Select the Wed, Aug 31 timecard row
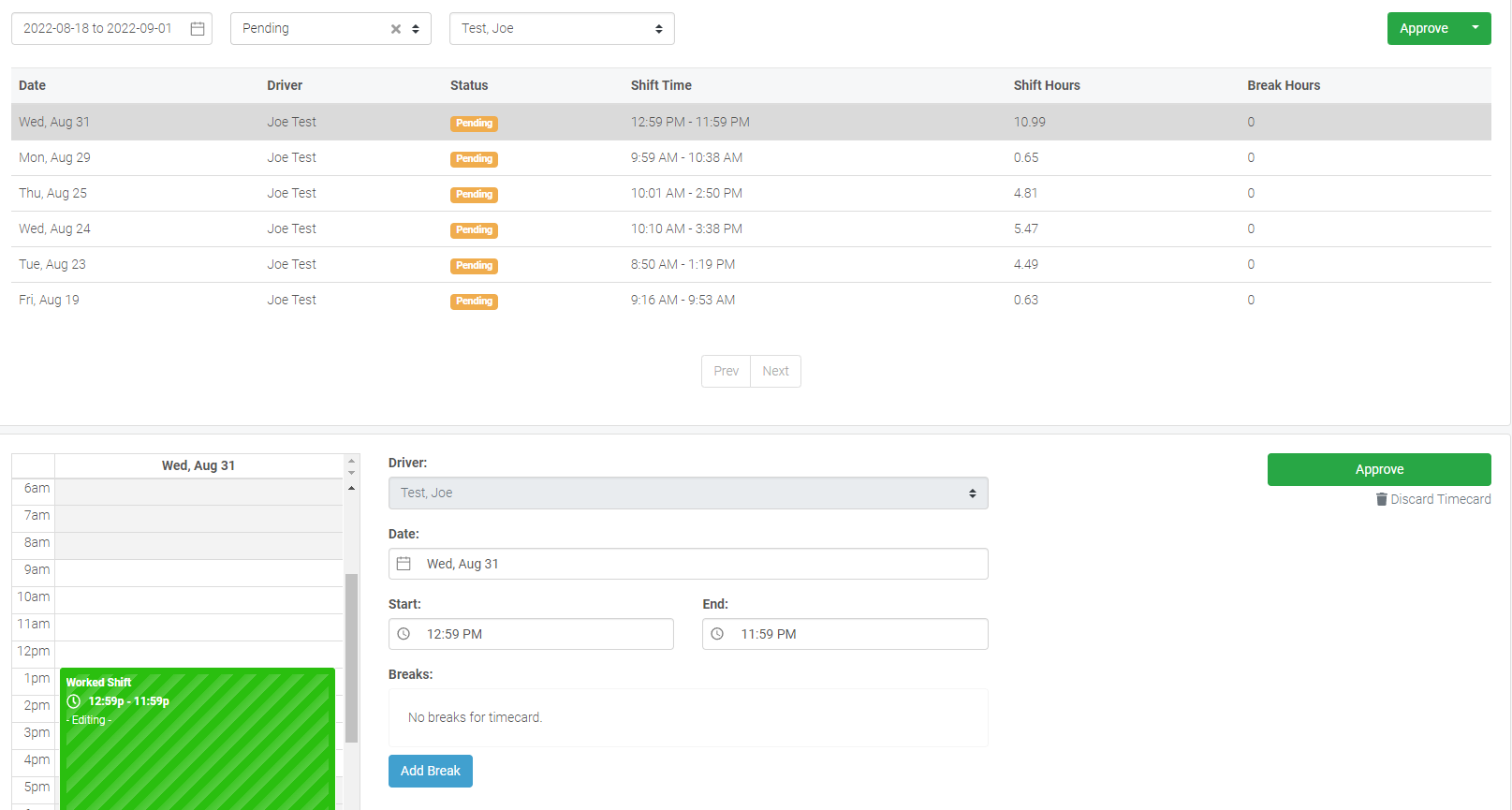Screen dimensions: 1512x810 (751, 122)
